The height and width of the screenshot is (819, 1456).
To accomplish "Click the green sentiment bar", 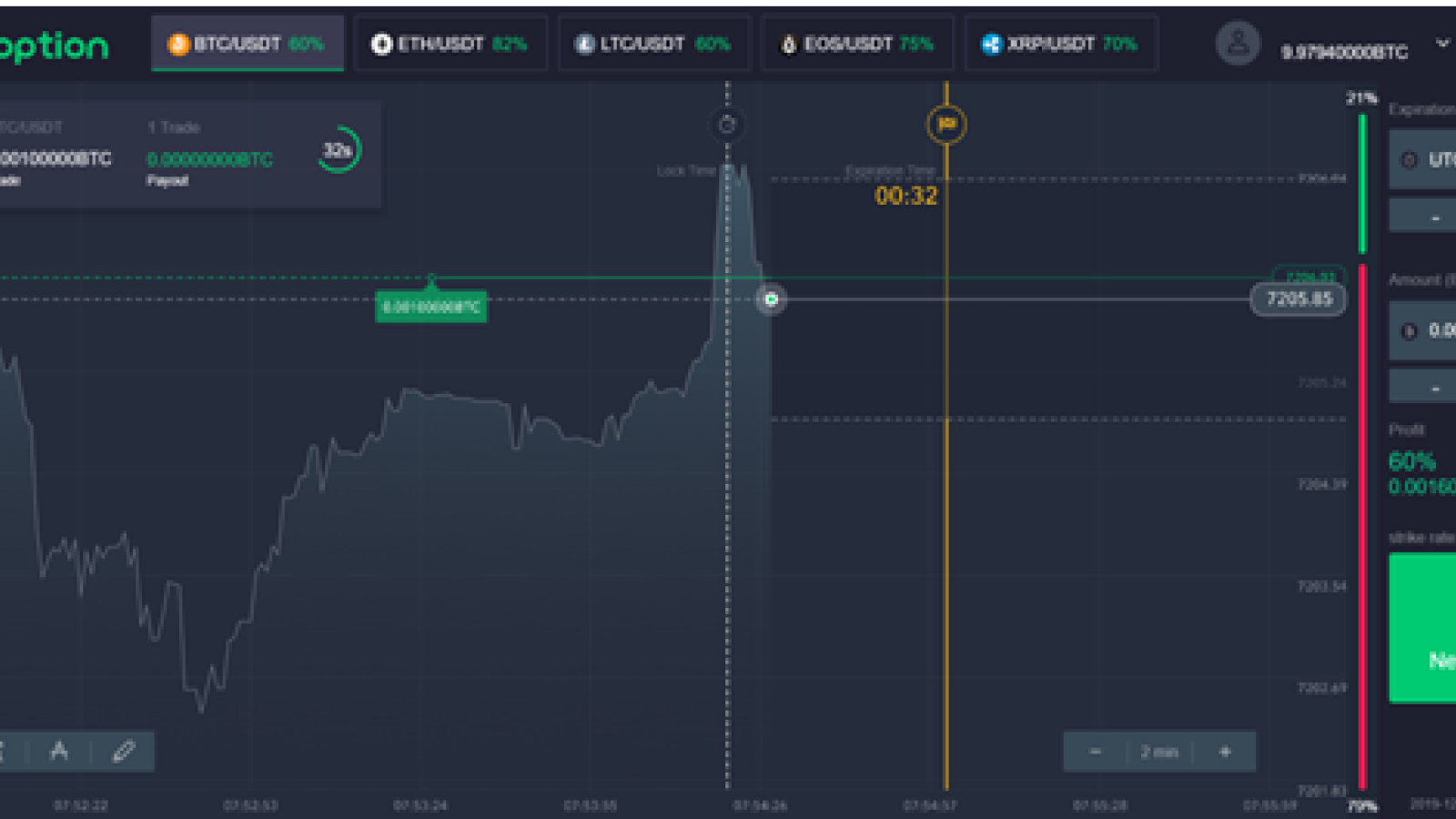I will pyautogui.click(x=1362, y=183).
